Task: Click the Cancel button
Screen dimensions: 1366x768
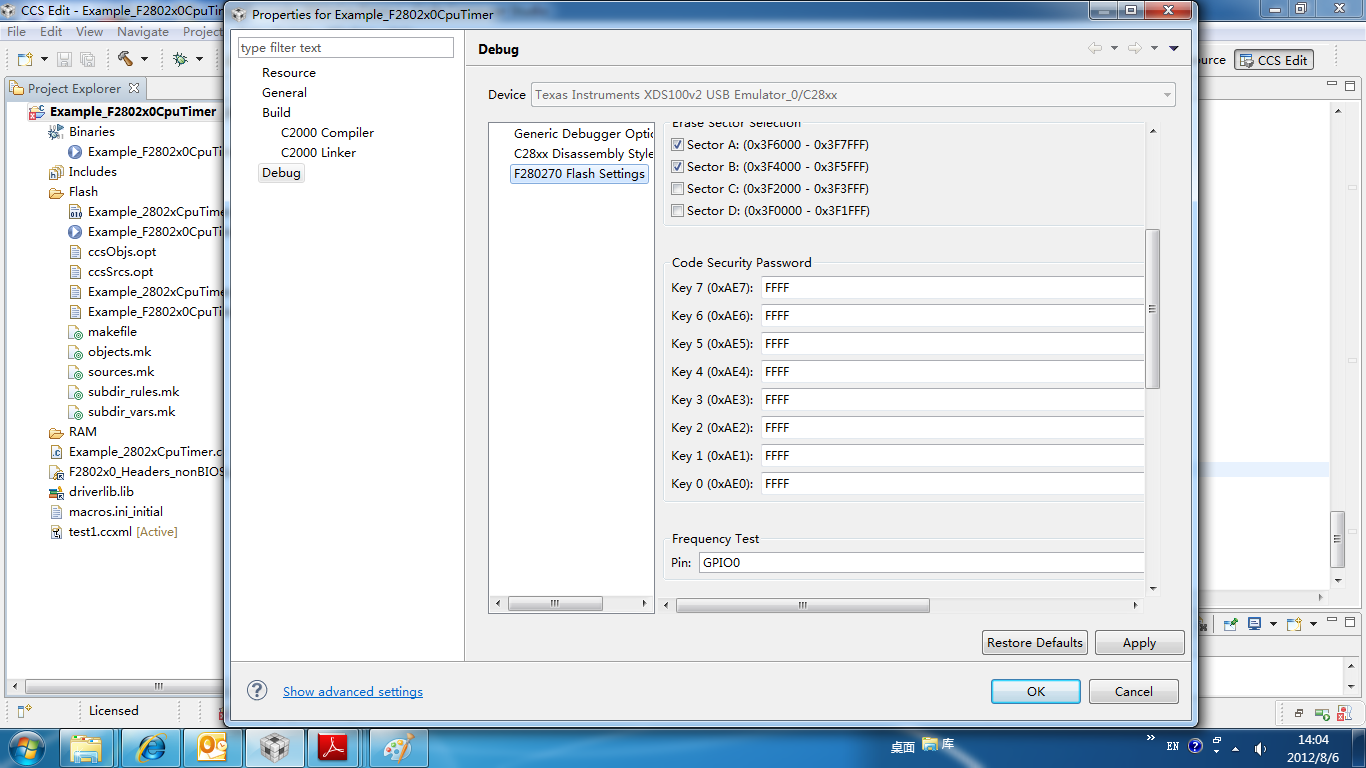Action: click(1134, 691)
